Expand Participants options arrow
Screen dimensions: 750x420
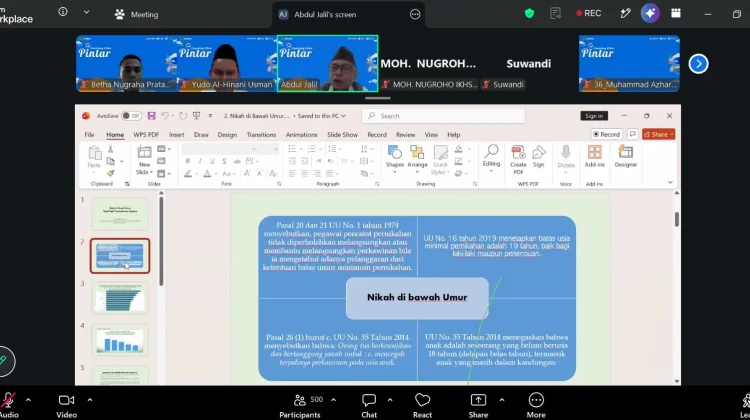pyautogui.click(x=333, y=400)
